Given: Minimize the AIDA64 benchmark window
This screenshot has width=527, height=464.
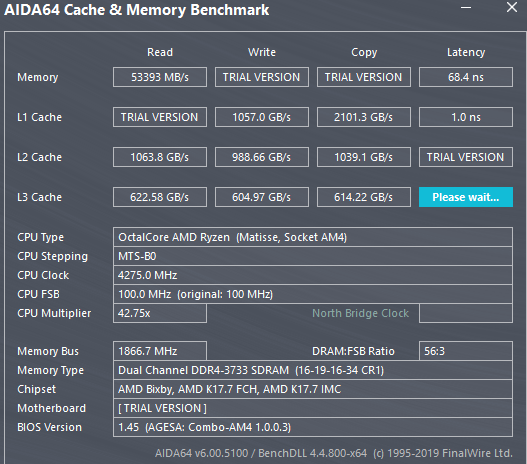Looking at the screenshot, I should click(x=465, y=8).
